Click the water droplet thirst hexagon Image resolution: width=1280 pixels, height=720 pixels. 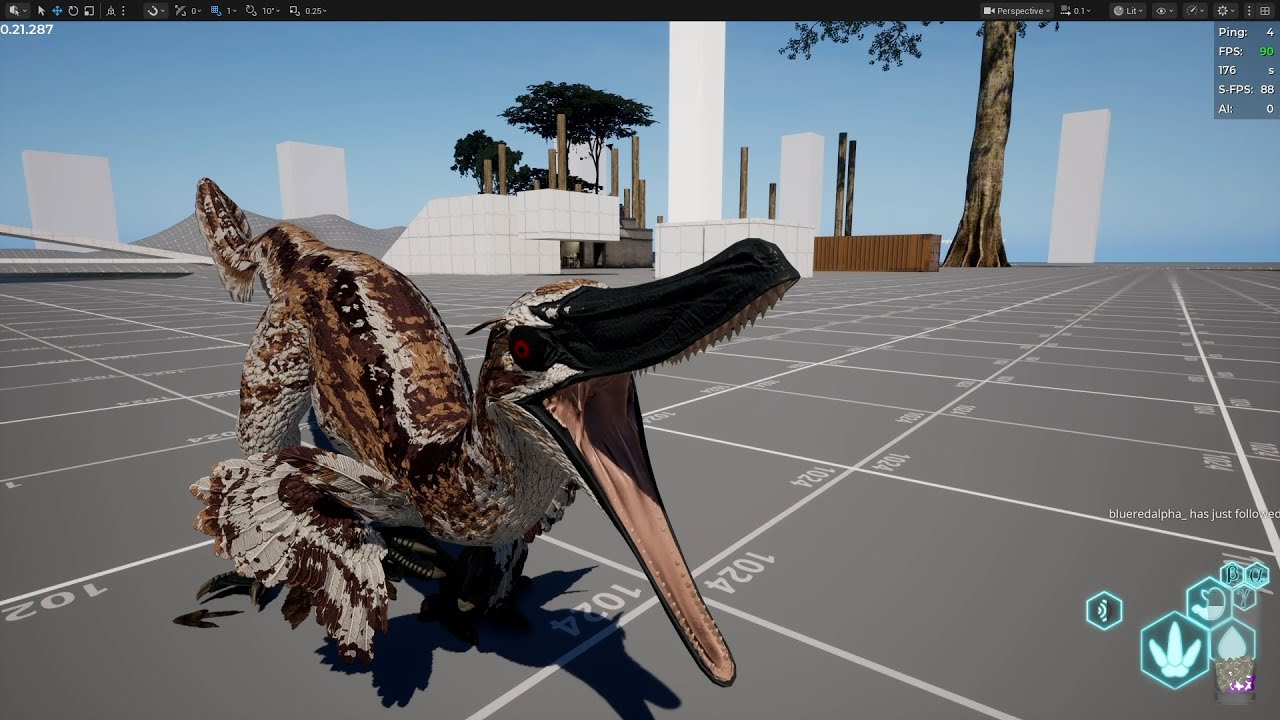[x=1232, y=643]
